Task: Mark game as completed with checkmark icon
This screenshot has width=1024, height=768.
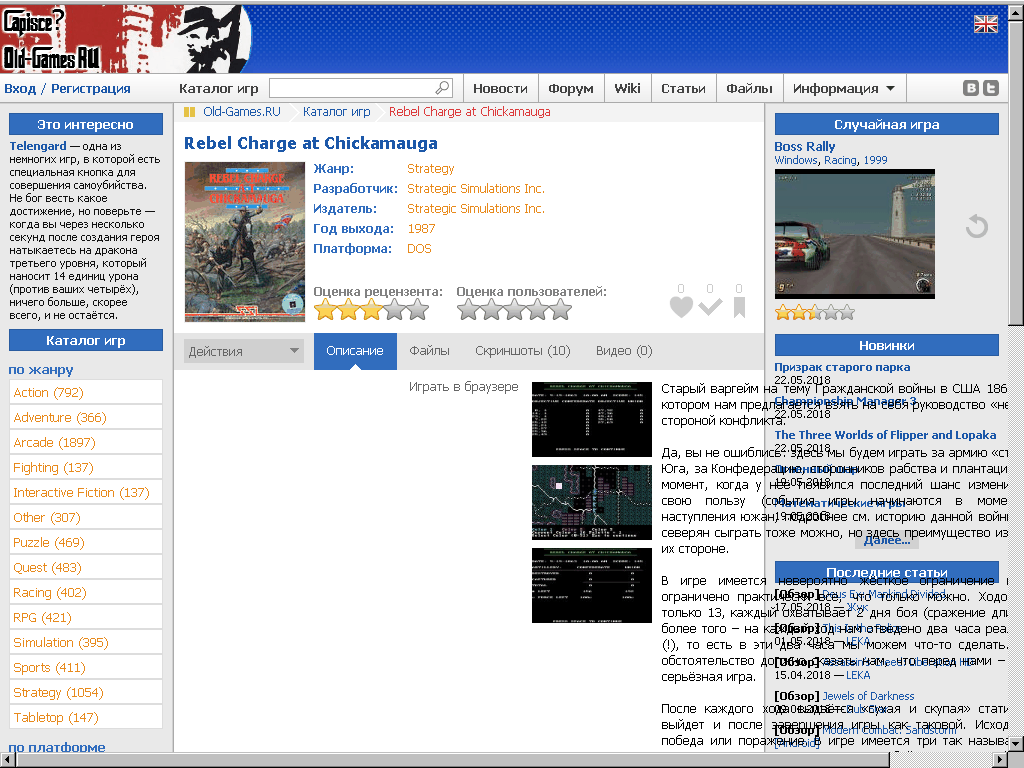Action: (x=710, y=307)
